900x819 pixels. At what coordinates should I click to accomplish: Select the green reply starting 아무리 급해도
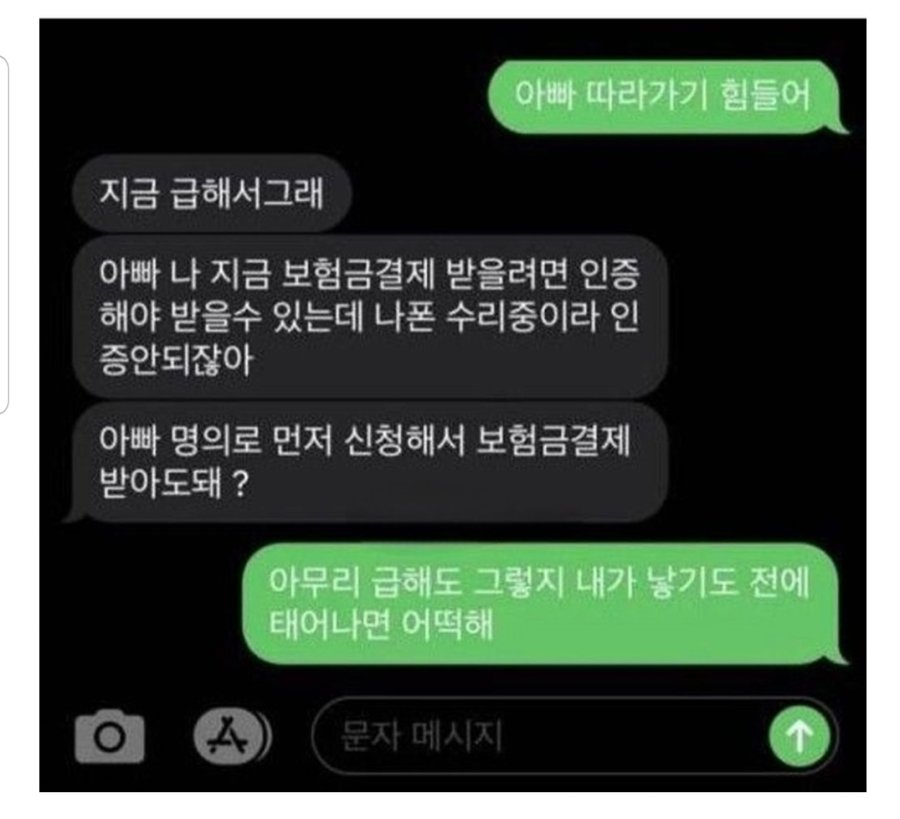pyautogui.click(x=543, y=604)
